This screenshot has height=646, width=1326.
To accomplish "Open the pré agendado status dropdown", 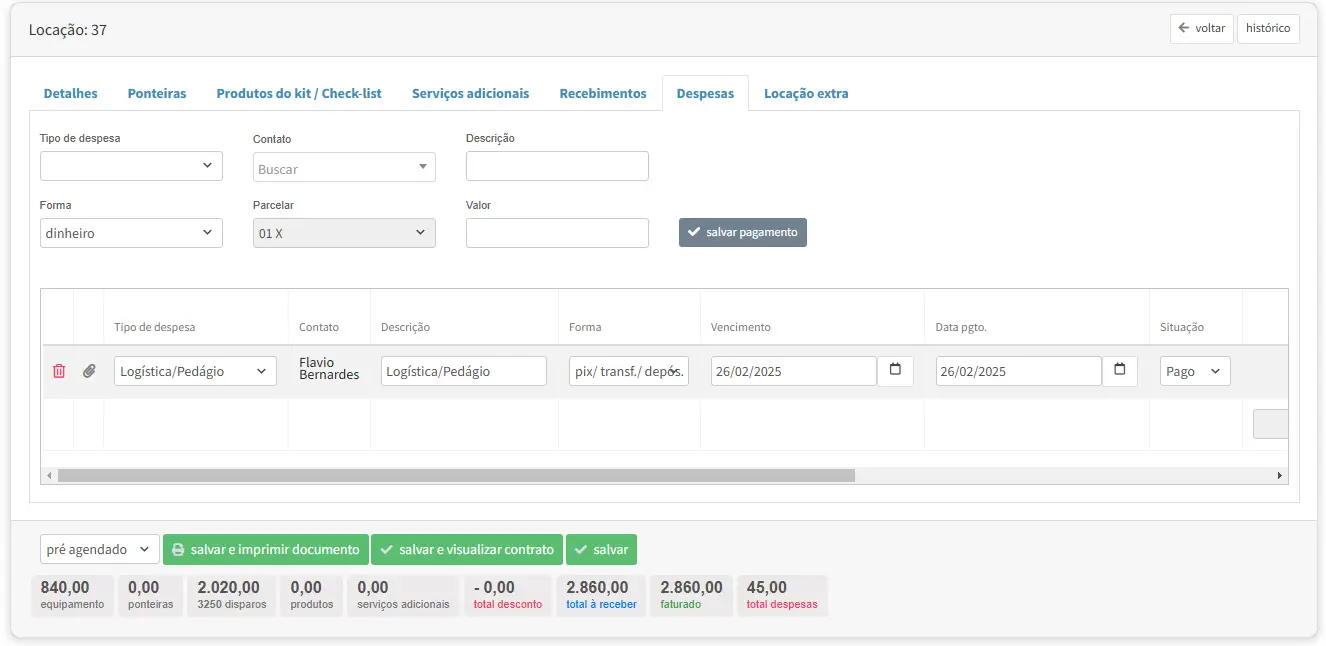I will pos(100,549).
